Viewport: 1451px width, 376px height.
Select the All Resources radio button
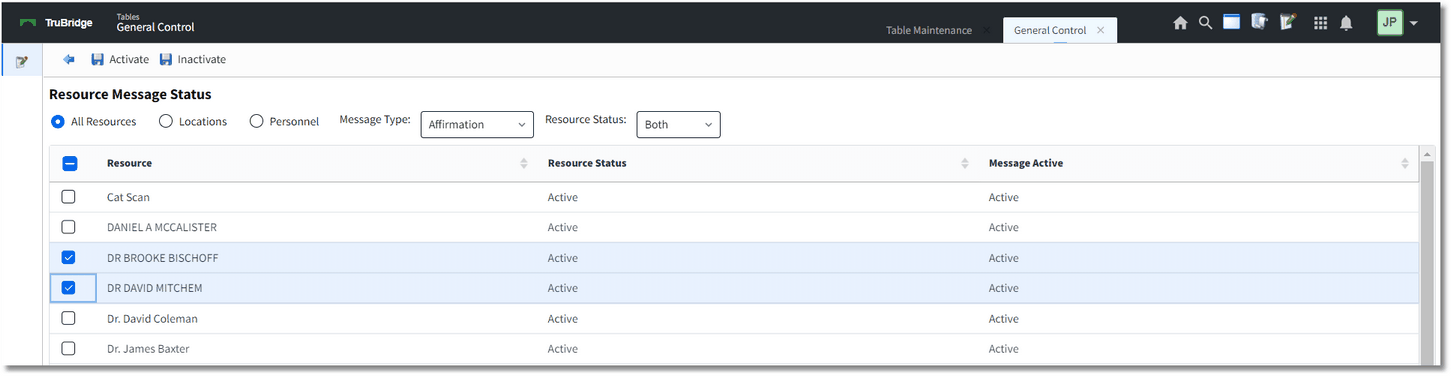pyautogui.click(x=58, y=121)
